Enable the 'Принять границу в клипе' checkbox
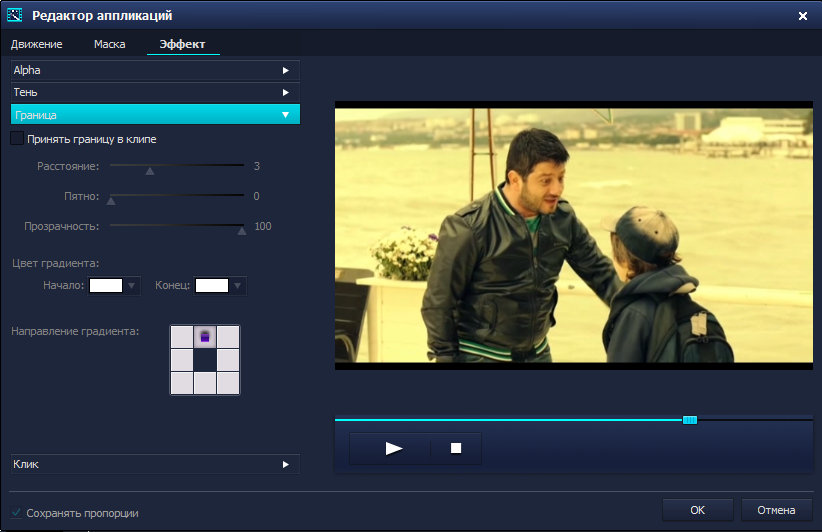This screenshot has height=532, width=822. pyautogui.click(x=17, y=139)
